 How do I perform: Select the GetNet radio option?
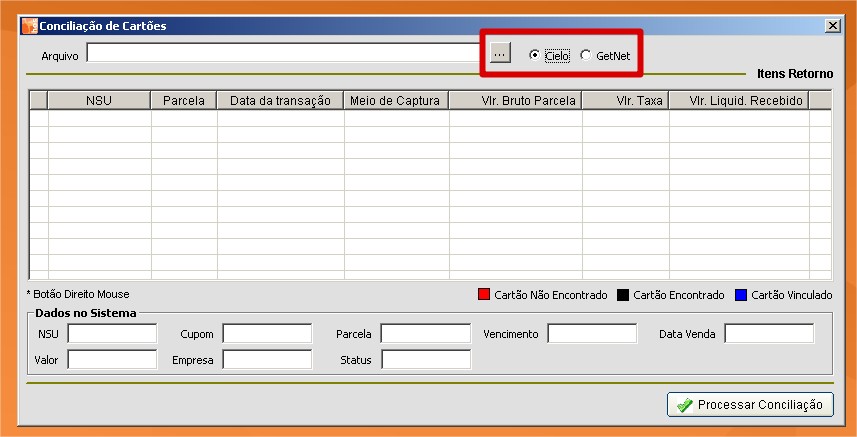tap(586, 56)
